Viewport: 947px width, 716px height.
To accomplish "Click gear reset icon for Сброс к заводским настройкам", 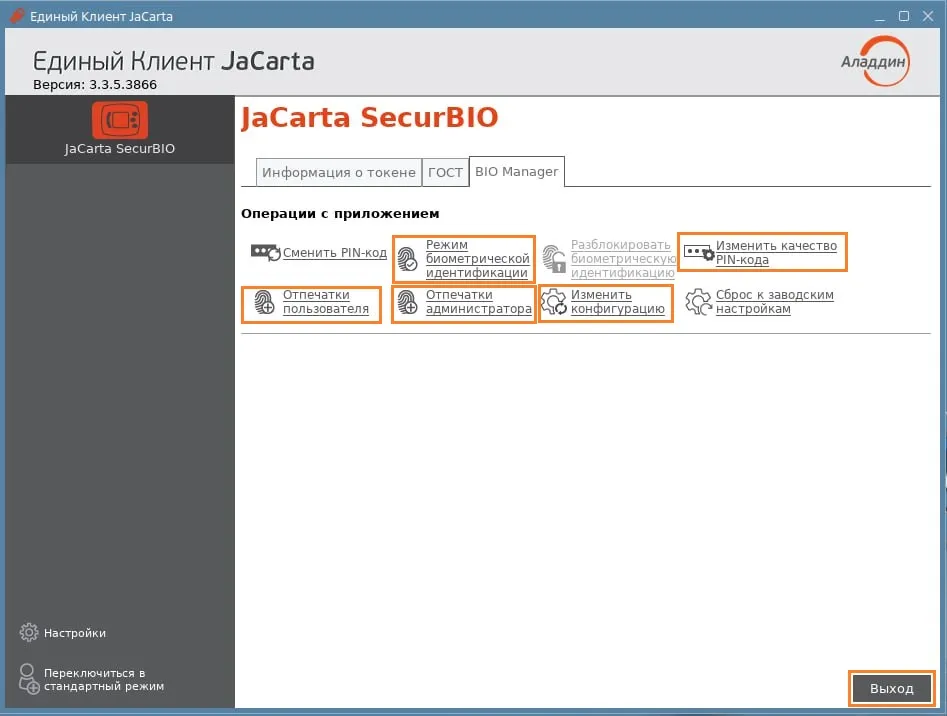I will point(699,302).
